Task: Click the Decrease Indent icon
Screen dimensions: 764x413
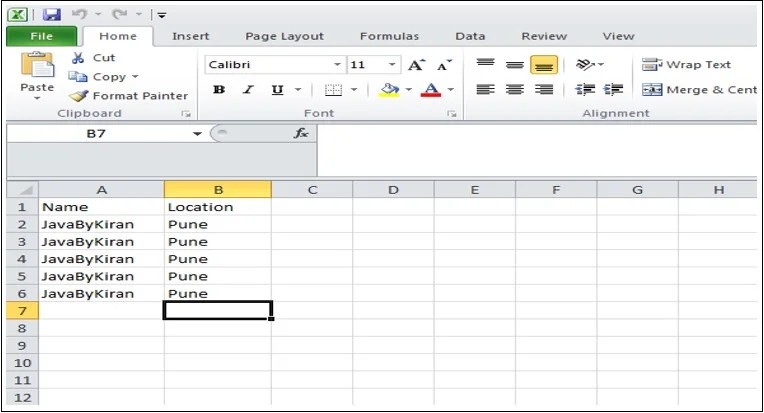Action: coord(585,90)
